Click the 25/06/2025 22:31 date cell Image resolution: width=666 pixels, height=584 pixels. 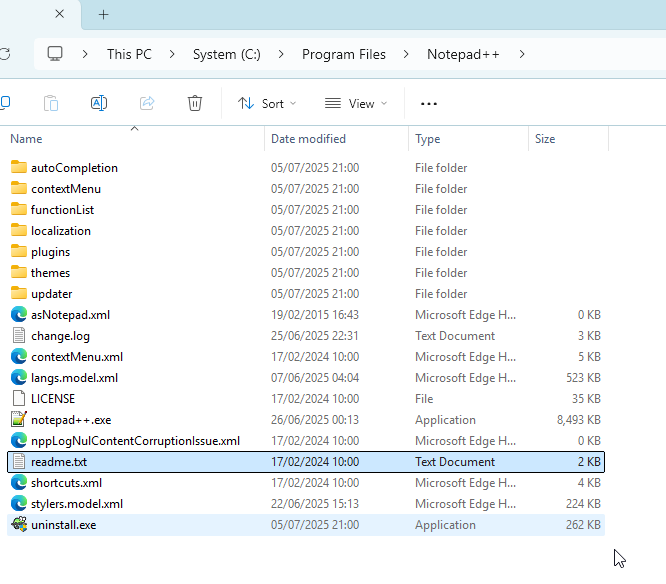[315, 336]
